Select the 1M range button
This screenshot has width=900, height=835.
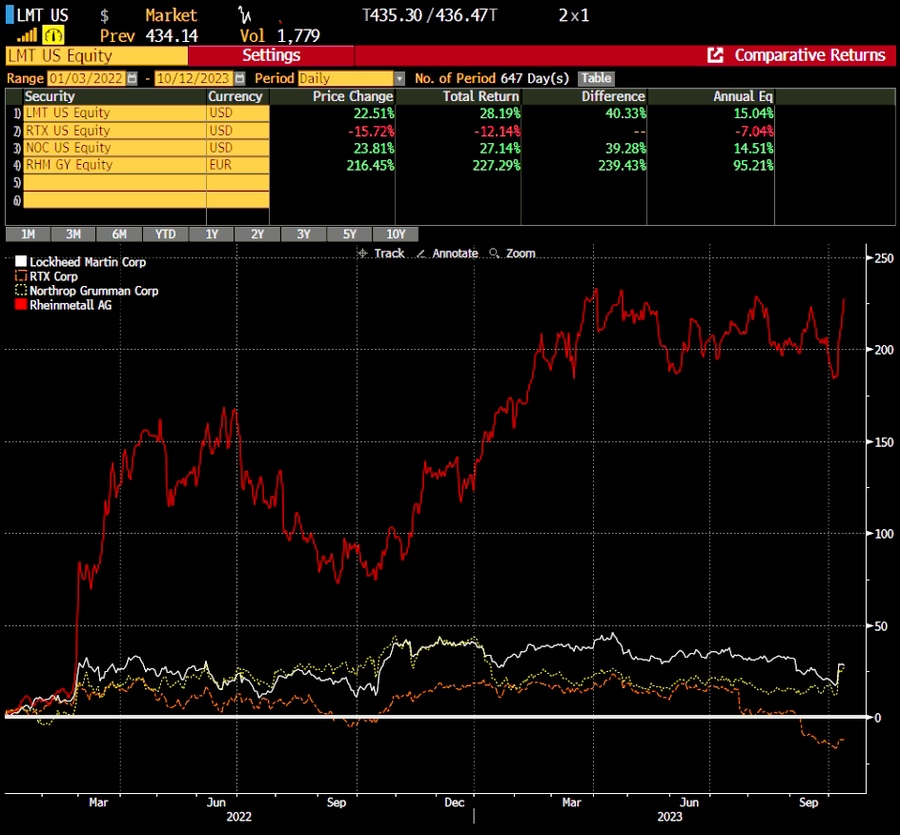[x=28, y=234]
